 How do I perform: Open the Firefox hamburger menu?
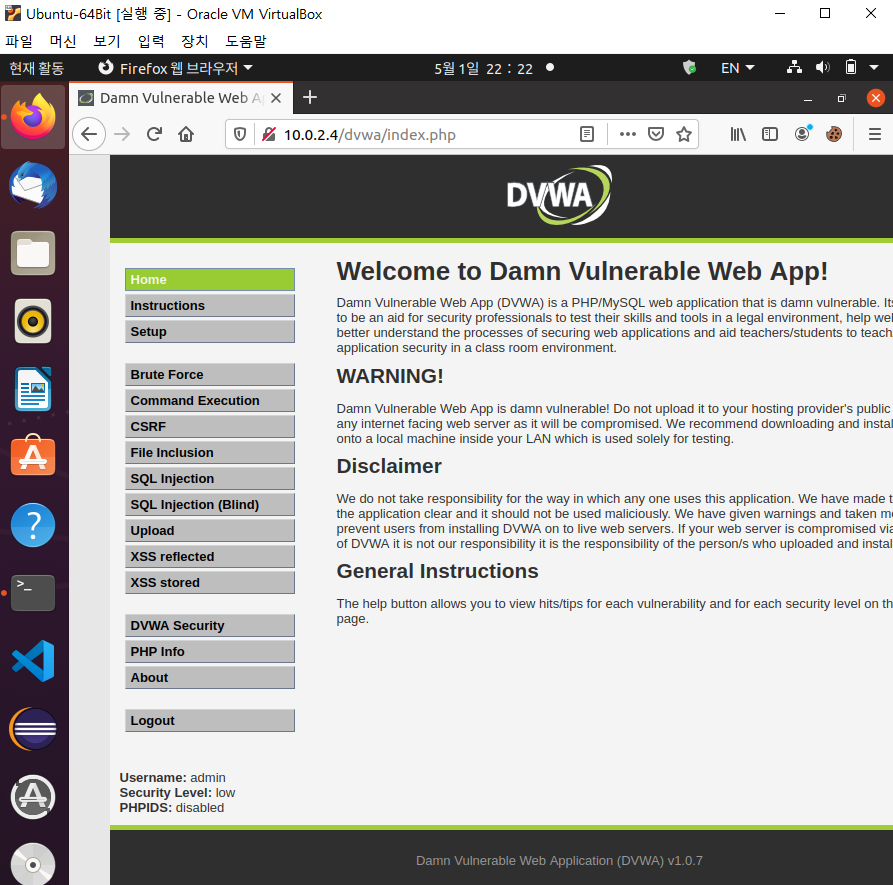(x=875, y=134)
